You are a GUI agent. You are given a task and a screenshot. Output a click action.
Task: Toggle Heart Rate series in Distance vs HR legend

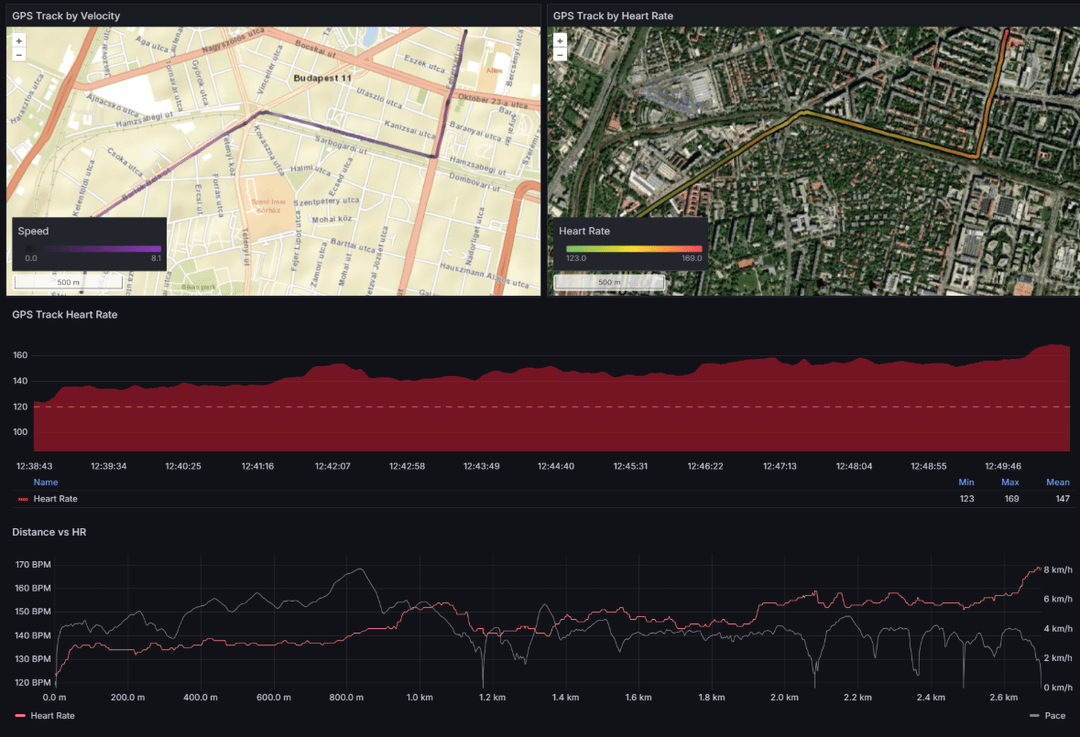pos(52,715)
